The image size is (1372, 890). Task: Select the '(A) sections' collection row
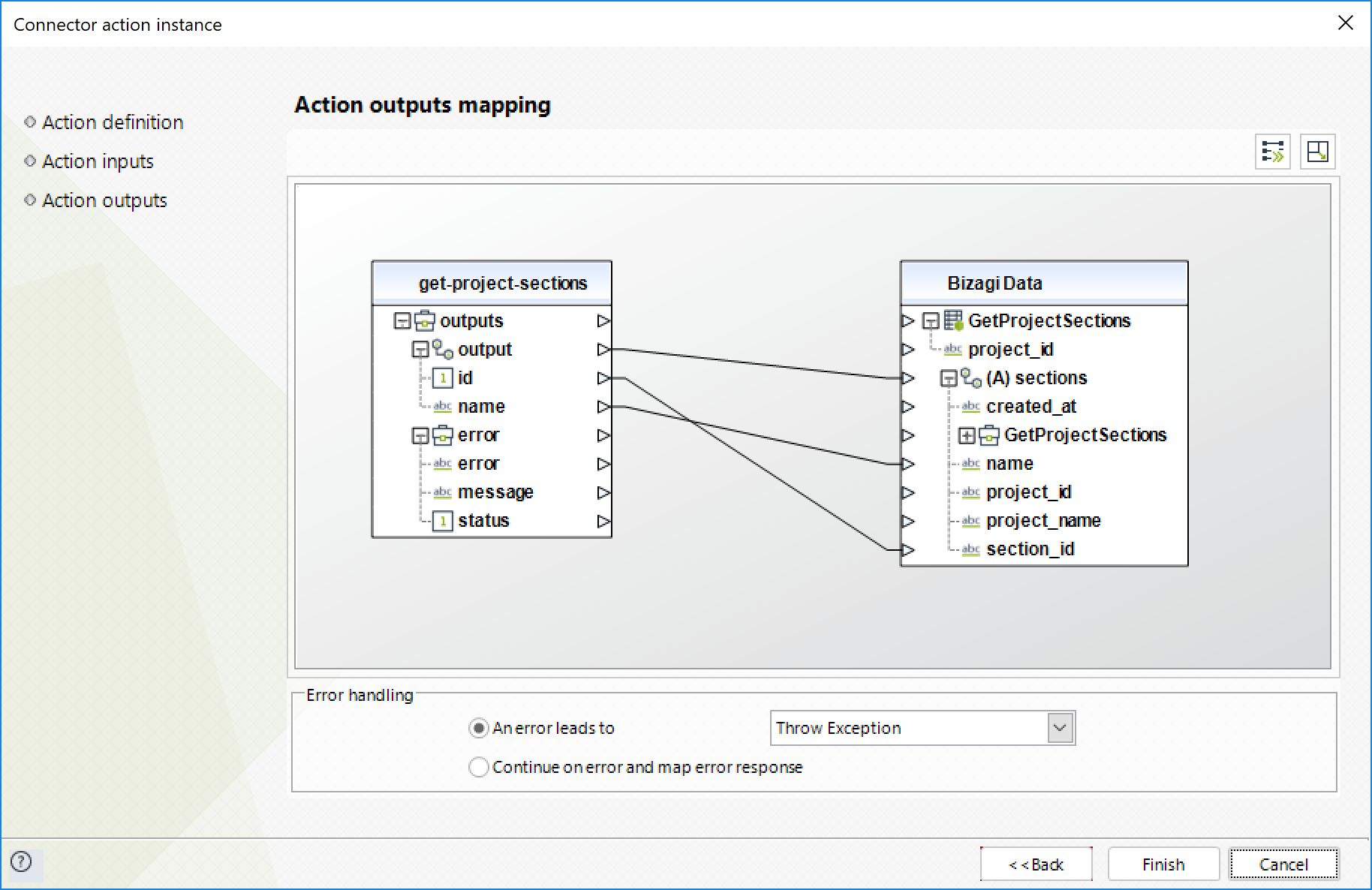pyautogui.click(x=1037, y=378)
